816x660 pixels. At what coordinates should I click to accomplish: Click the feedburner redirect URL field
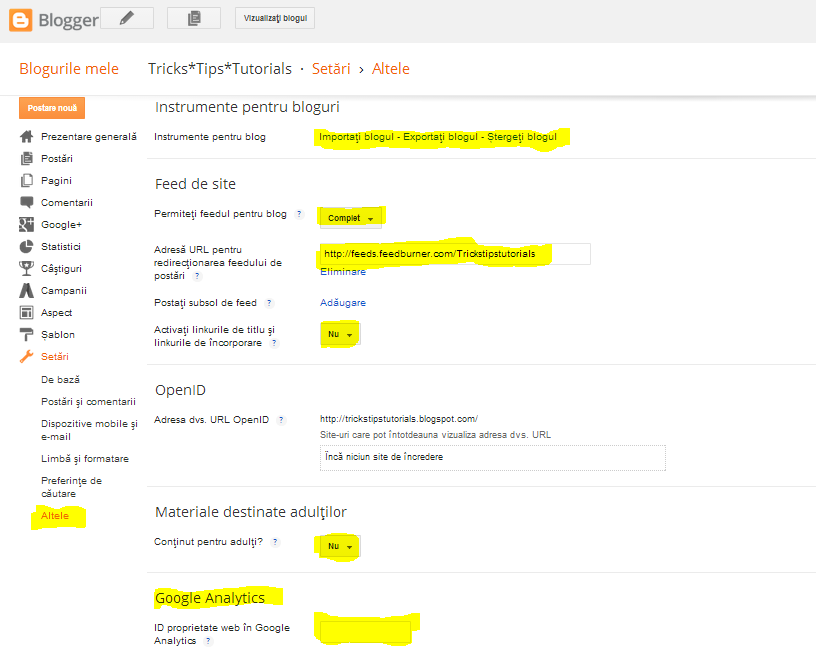[455, 254]
